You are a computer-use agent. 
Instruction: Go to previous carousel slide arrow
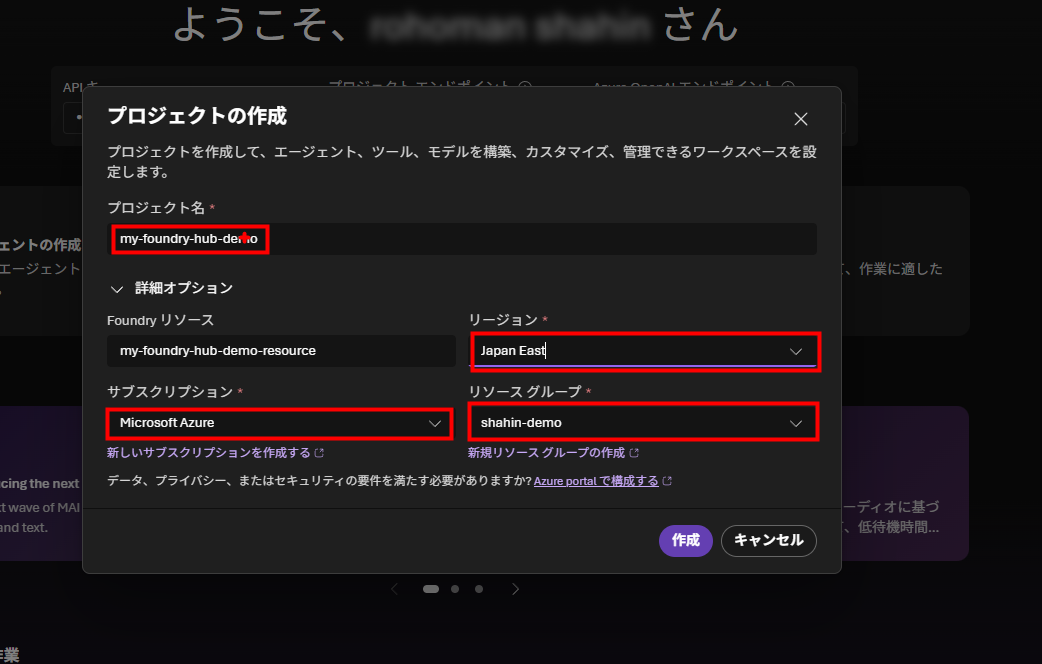coord(395,589)
